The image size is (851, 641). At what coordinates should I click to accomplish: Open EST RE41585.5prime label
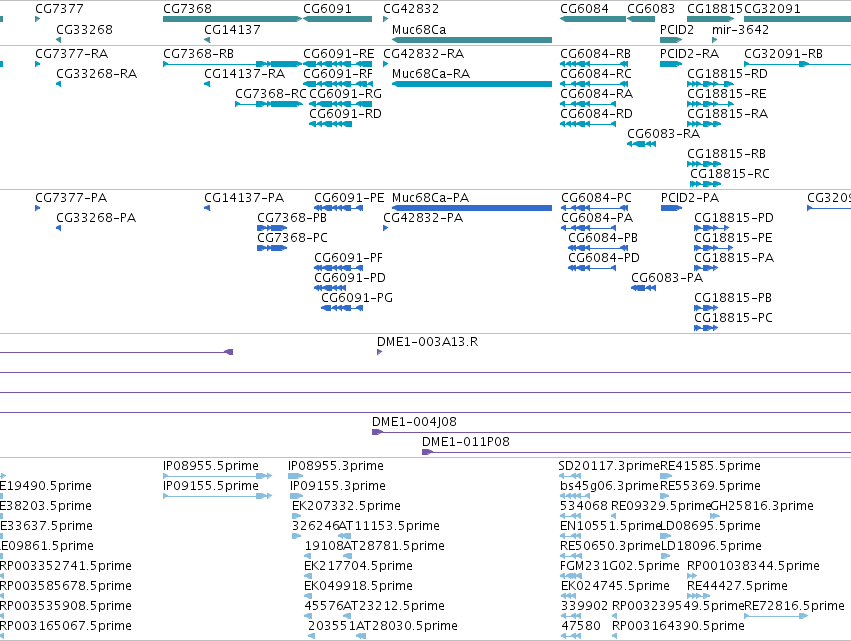pyautogui.click(x=710, y=466)
